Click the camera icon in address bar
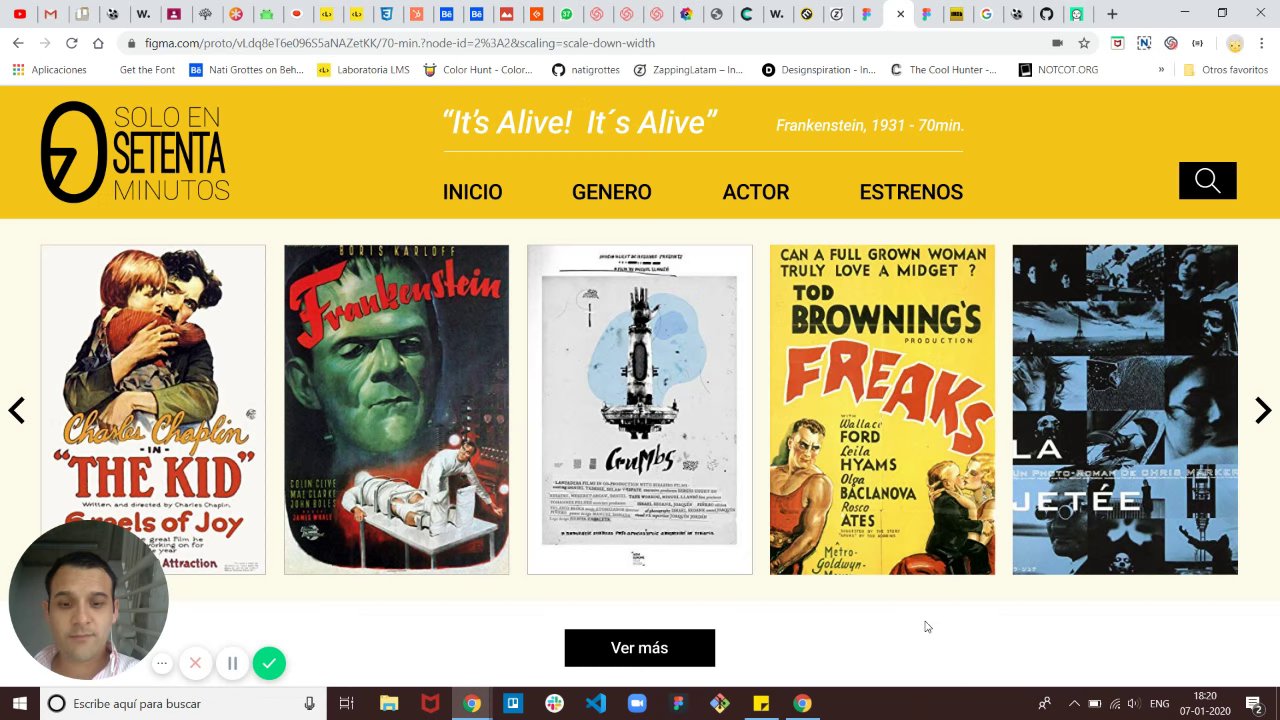The width and height of the screenshot is (1280, 720). tap(1057, 43)
